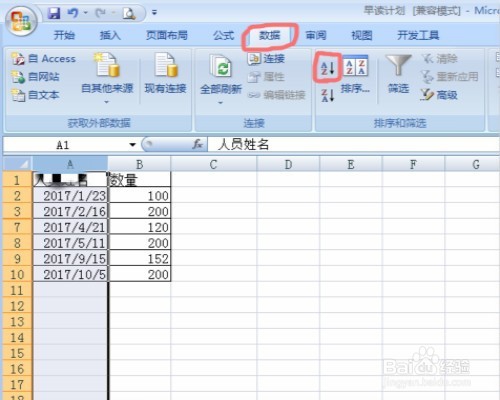
Task: Import data 自网站
Action: (35, 77)
